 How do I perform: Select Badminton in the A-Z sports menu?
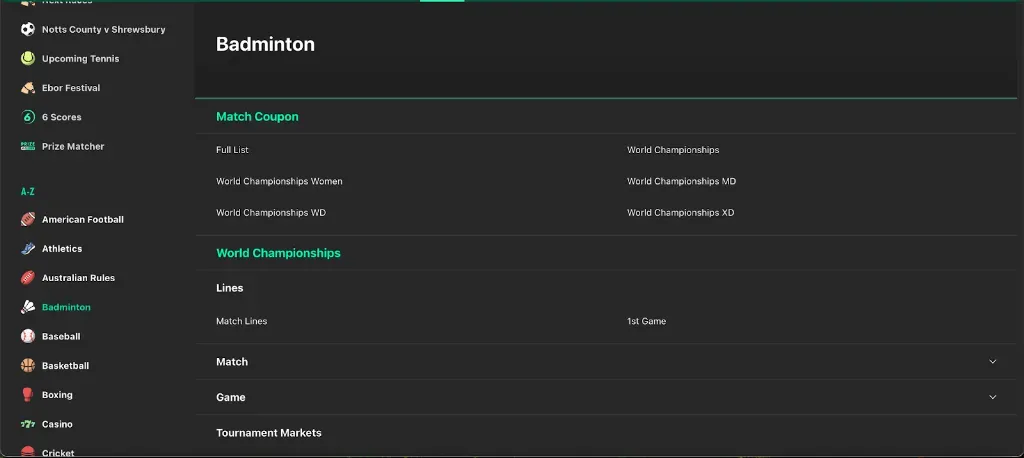coord(66,308)
